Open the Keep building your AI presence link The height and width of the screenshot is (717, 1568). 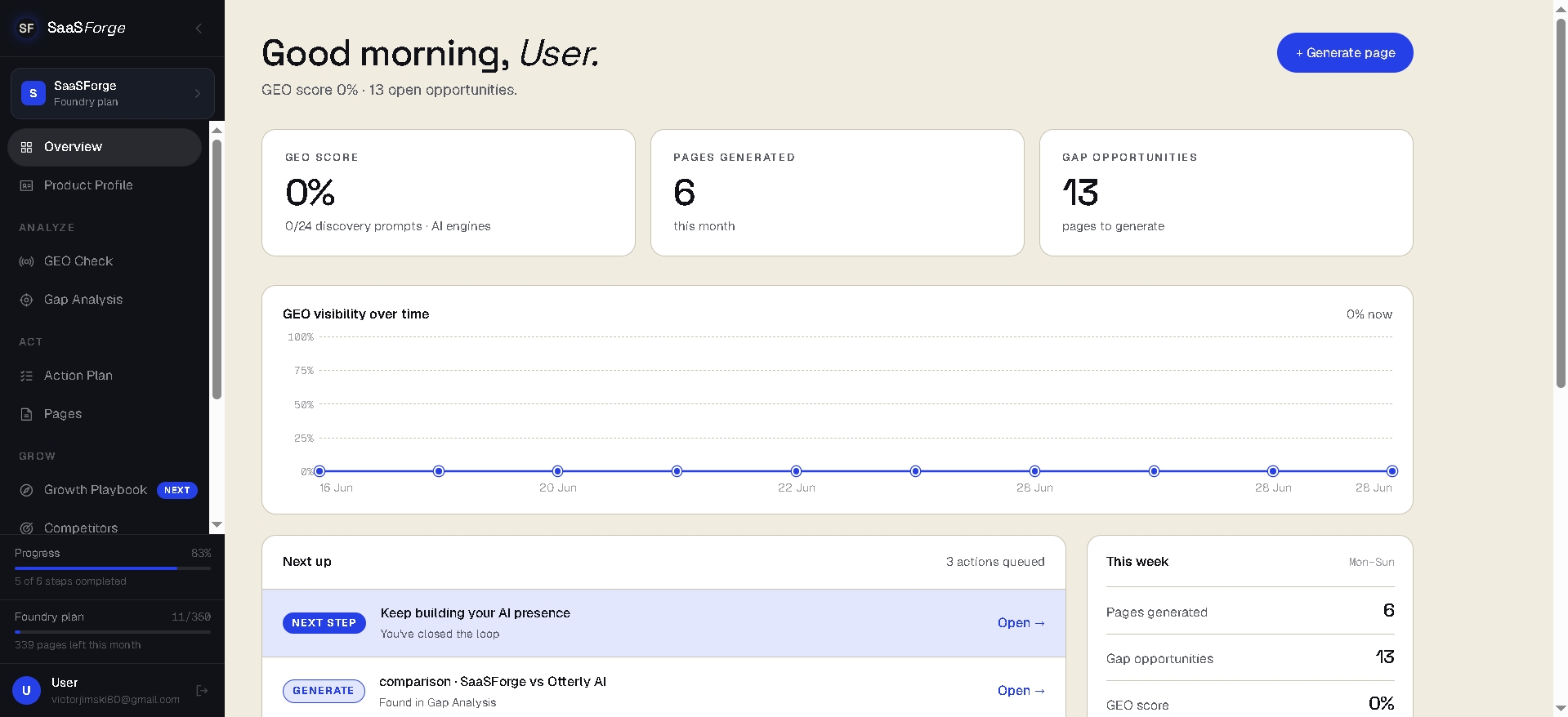pyautogui.click(x=1021, y=623)
